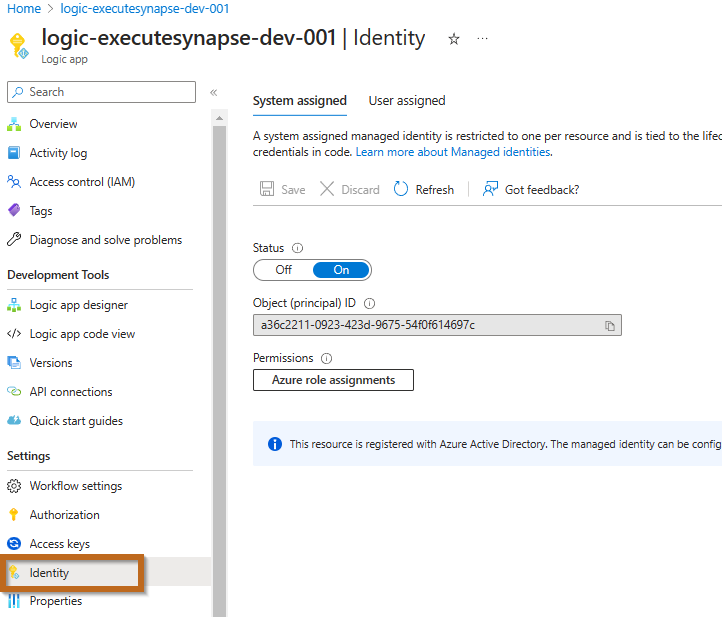This screenshot has width=722, height=617.
Task: Open Access keys page
Action: click(x=60, y=544)
